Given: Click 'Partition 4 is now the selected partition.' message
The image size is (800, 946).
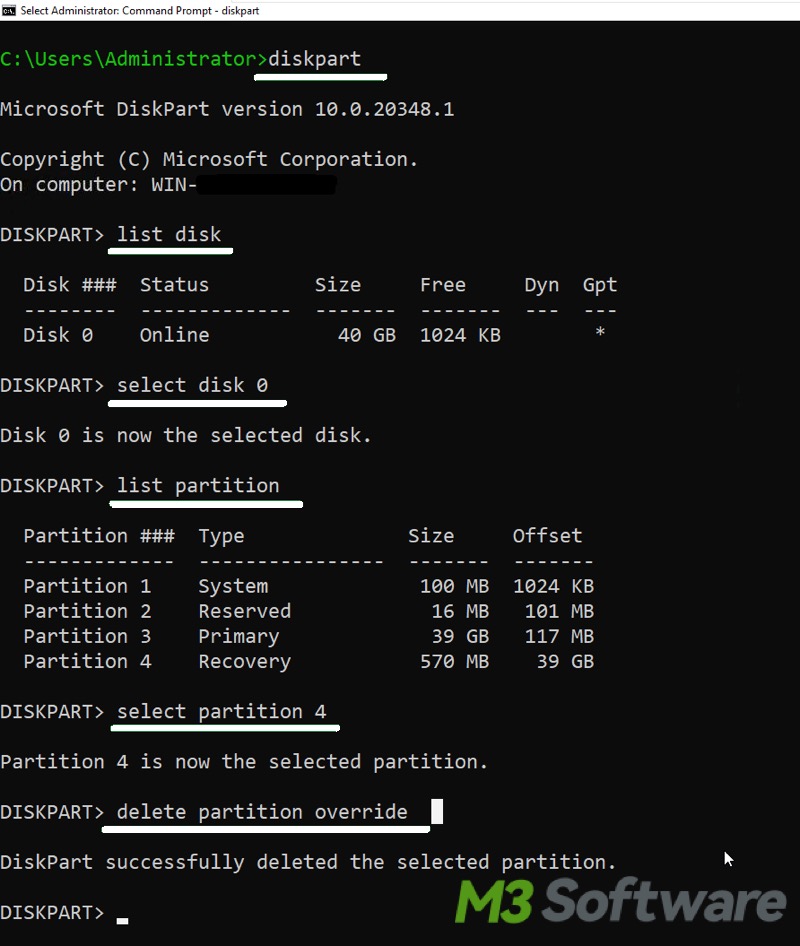Looking at the screenshot, I should [x=244, y=762].
